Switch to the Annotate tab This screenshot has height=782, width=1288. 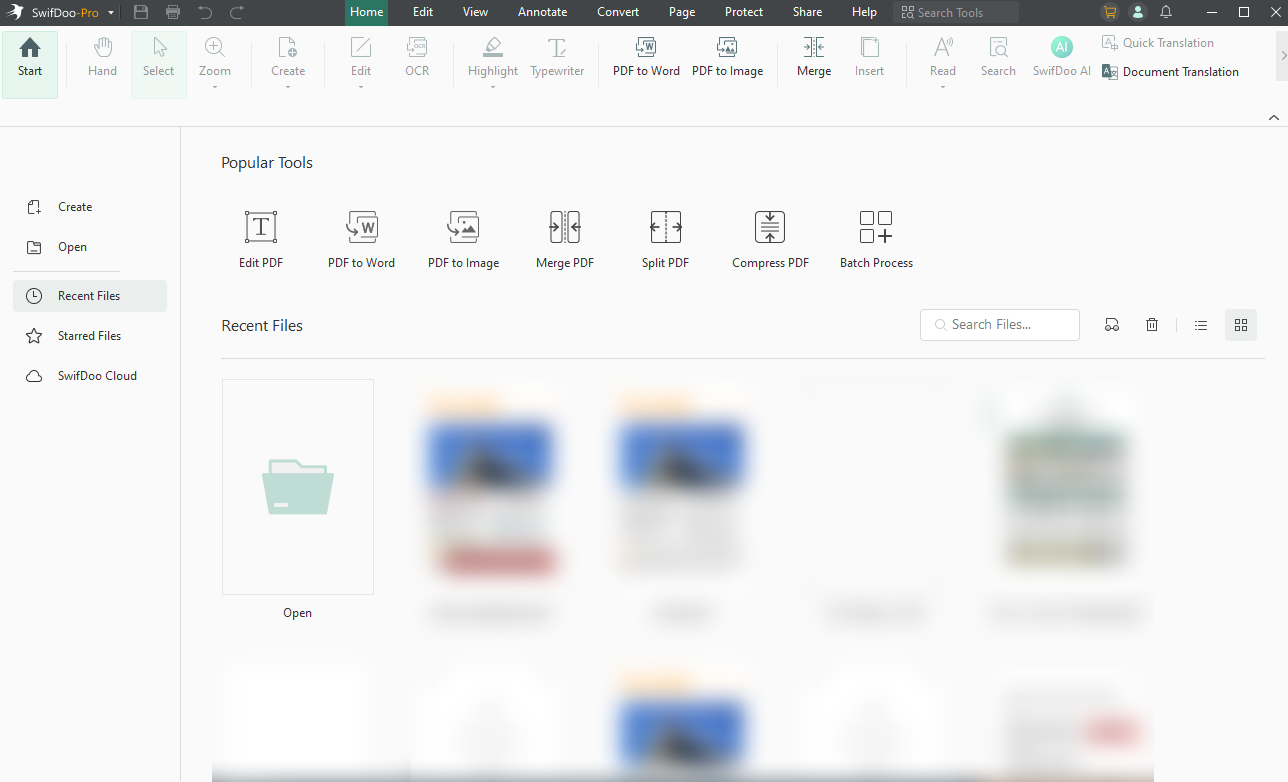click(x=542, y=12)
